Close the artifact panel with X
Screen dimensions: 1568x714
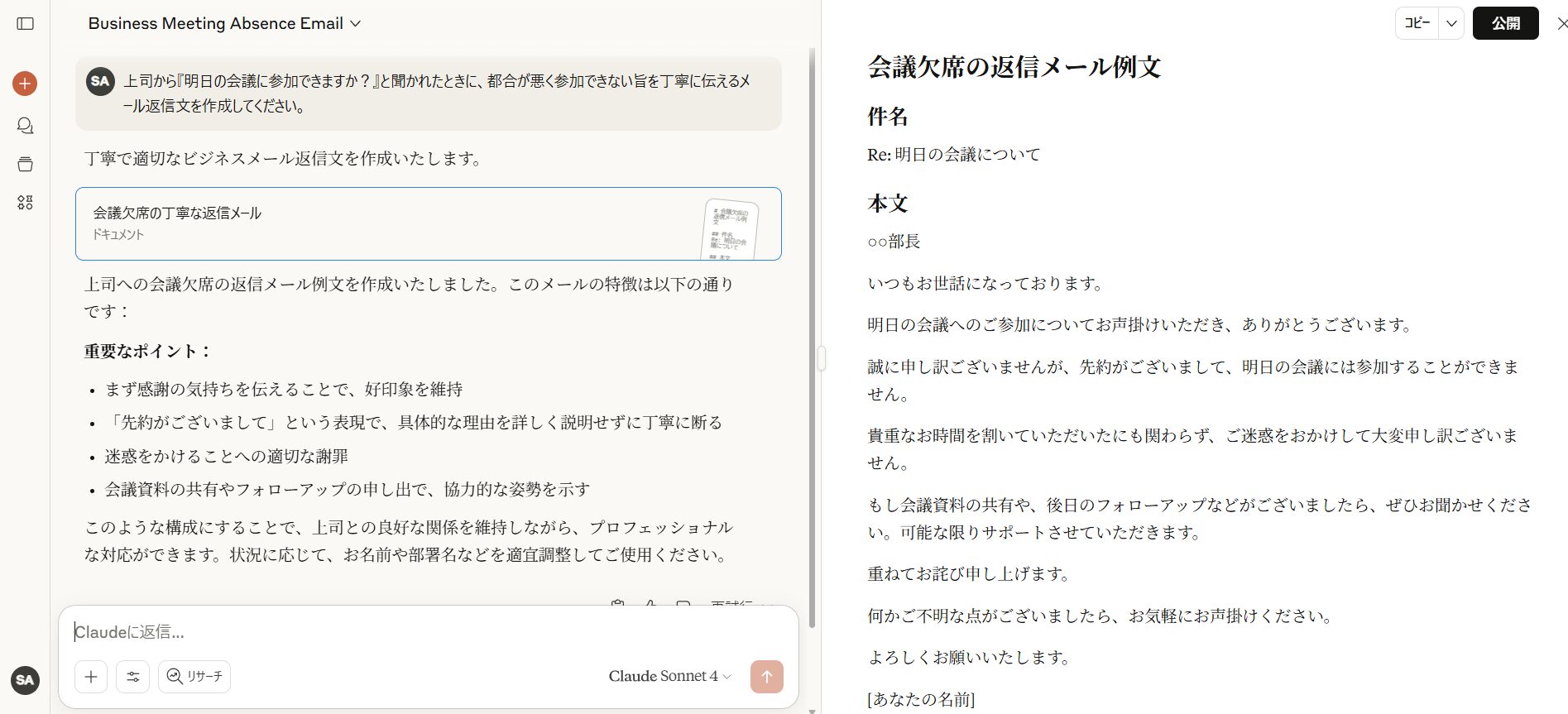[x=1561, y=24]
